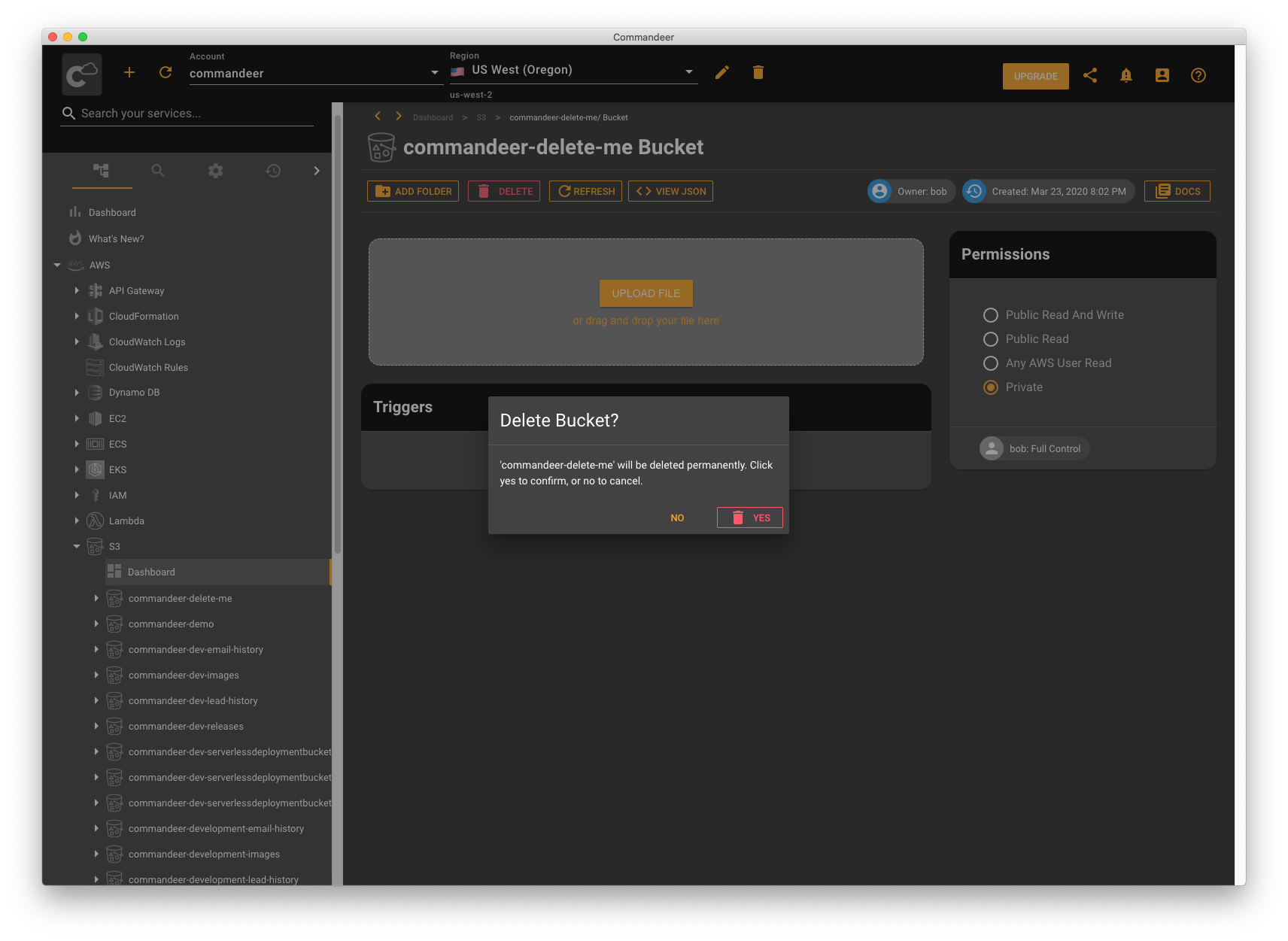1288x941 pixels.
Task: Collapse the AWS tree node
Action: click(57, 265)
